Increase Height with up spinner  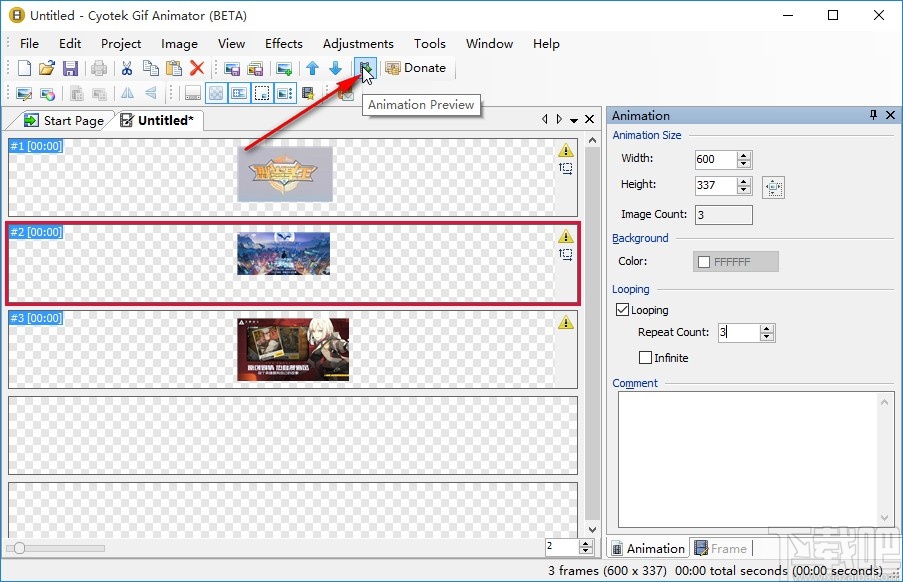[743, 181]
